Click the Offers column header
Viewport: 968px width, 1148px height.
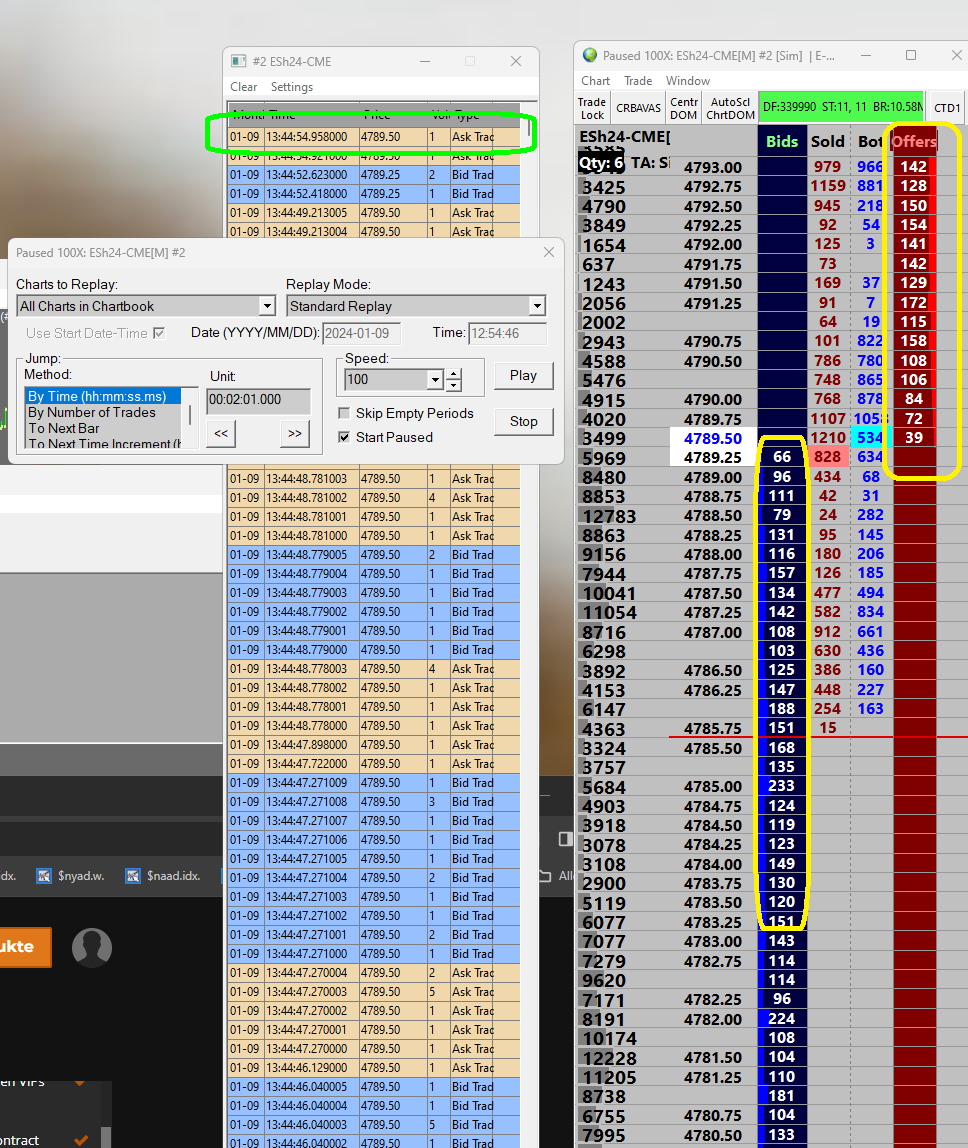914,142
